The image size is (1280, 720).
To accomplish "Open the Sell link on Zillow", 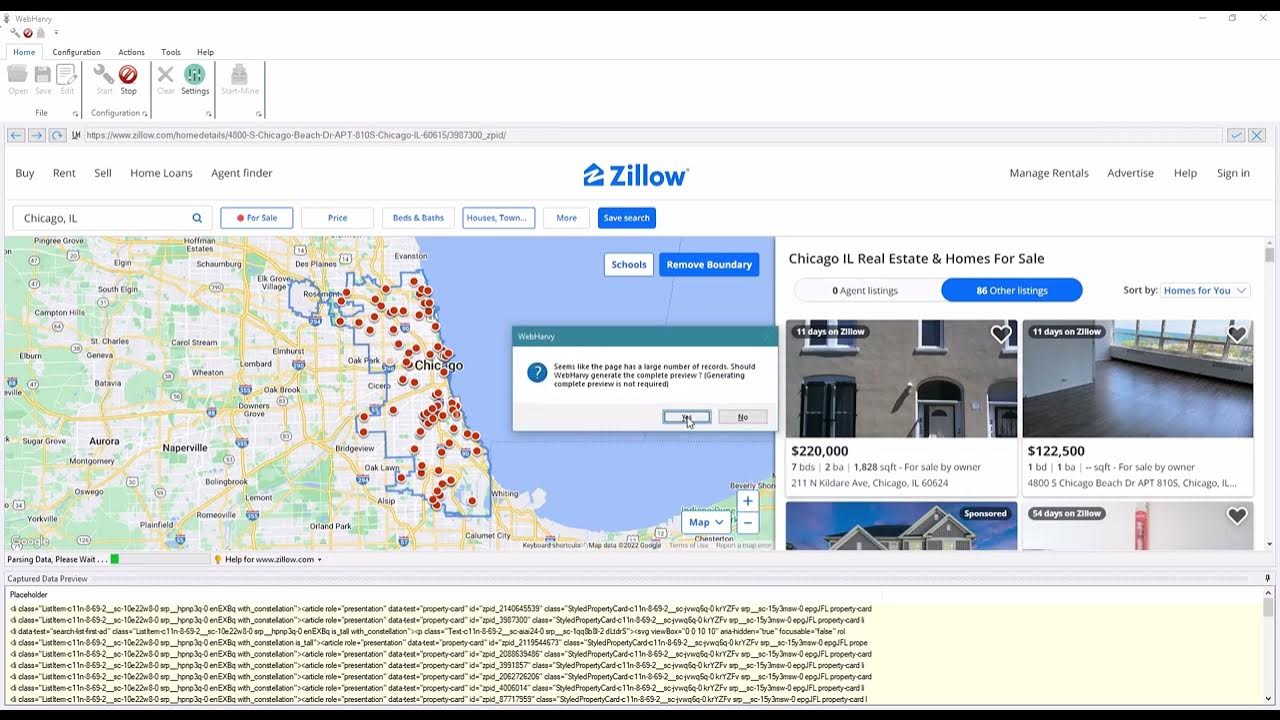I will click(x=103, y=173).
